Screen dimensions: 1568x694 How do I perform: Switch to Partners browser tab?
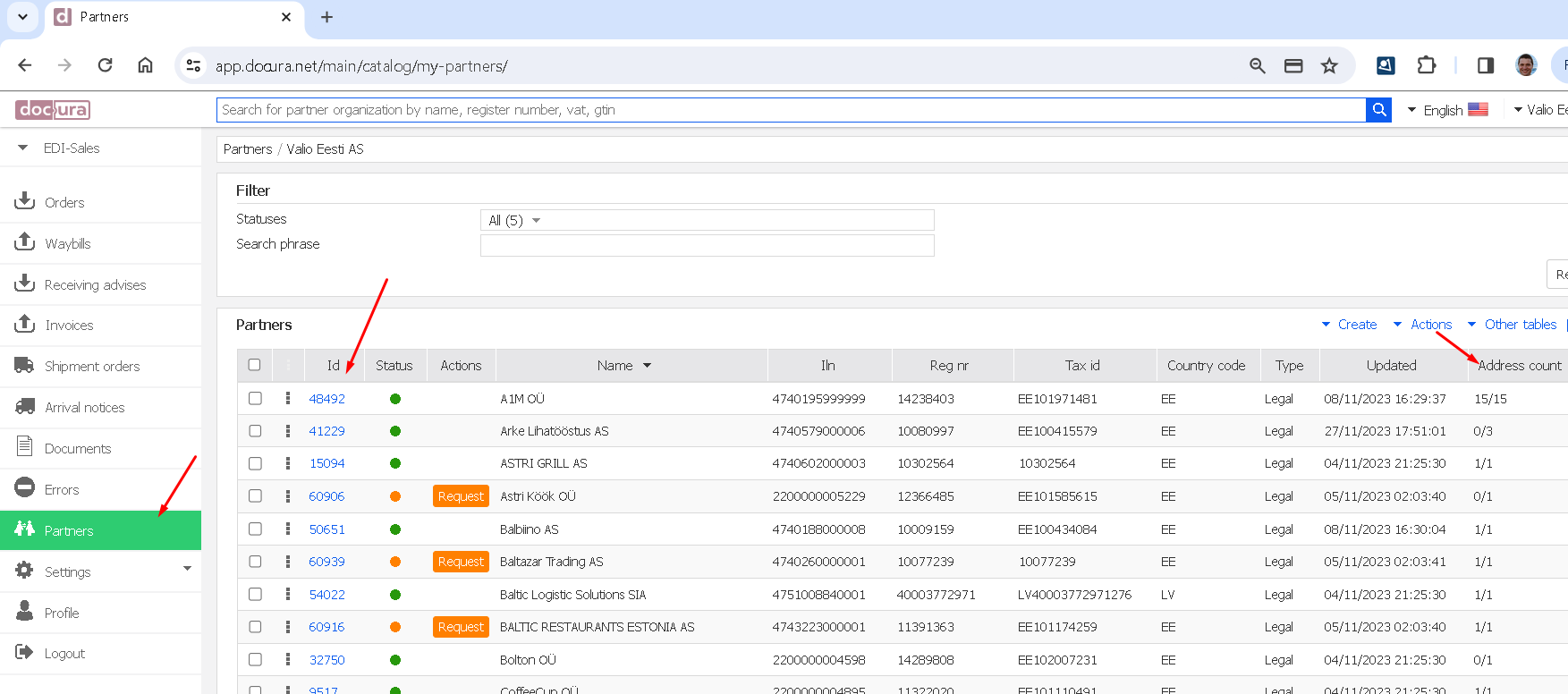174,17
